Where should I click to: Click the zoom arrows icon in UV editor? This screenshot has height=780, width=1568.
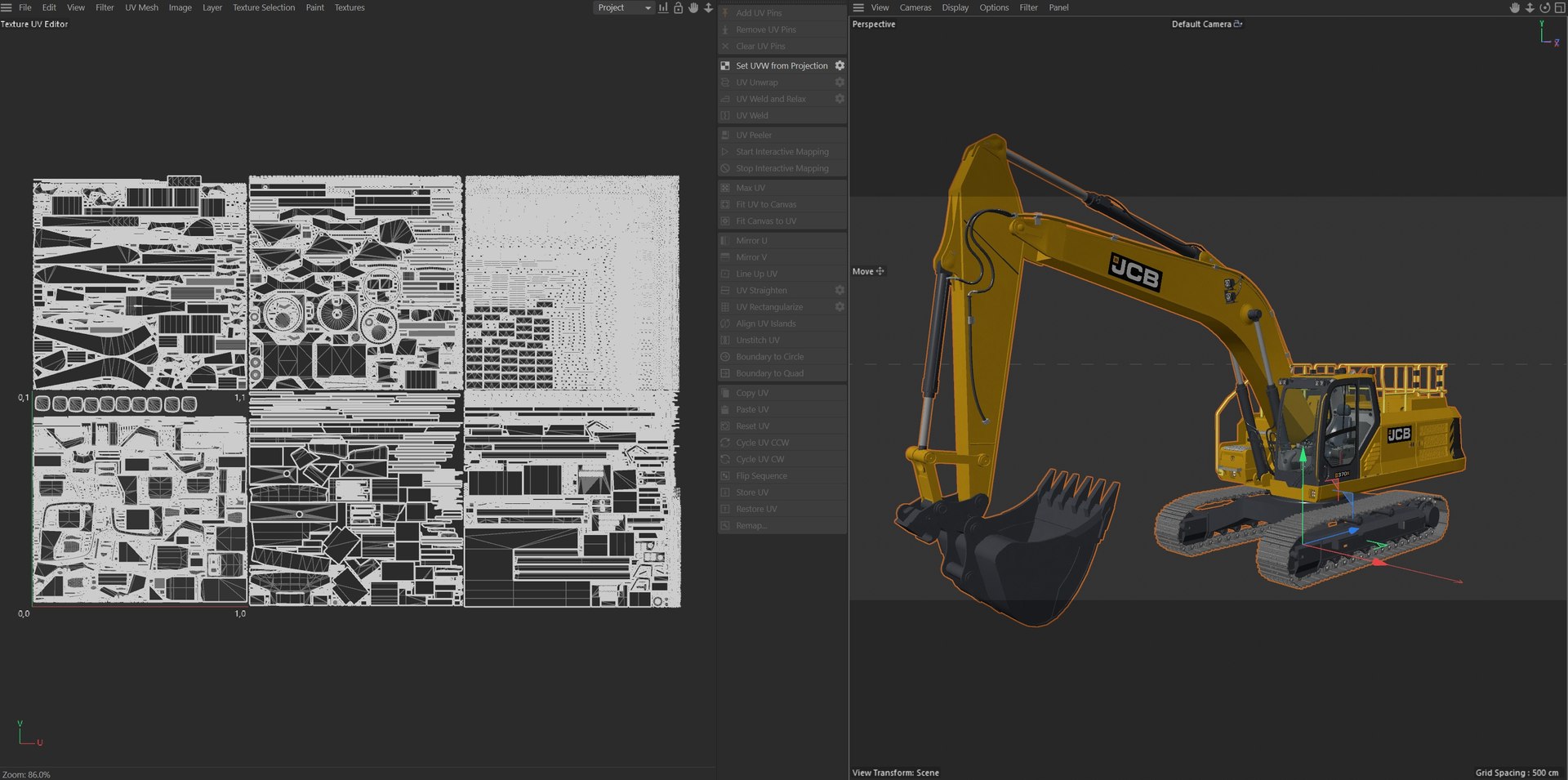[708, 7]
